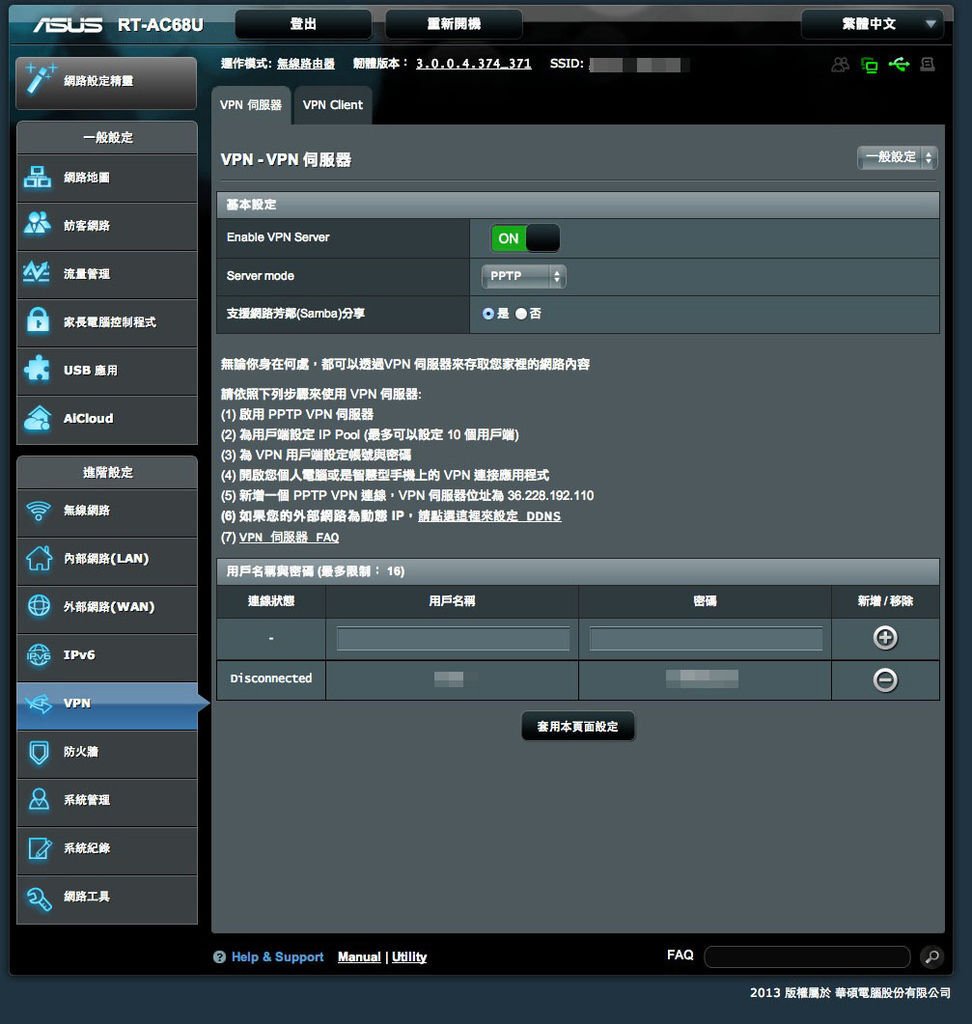Select 否 for Samba sharing support

pyautogui.click(x=521, y=313)
